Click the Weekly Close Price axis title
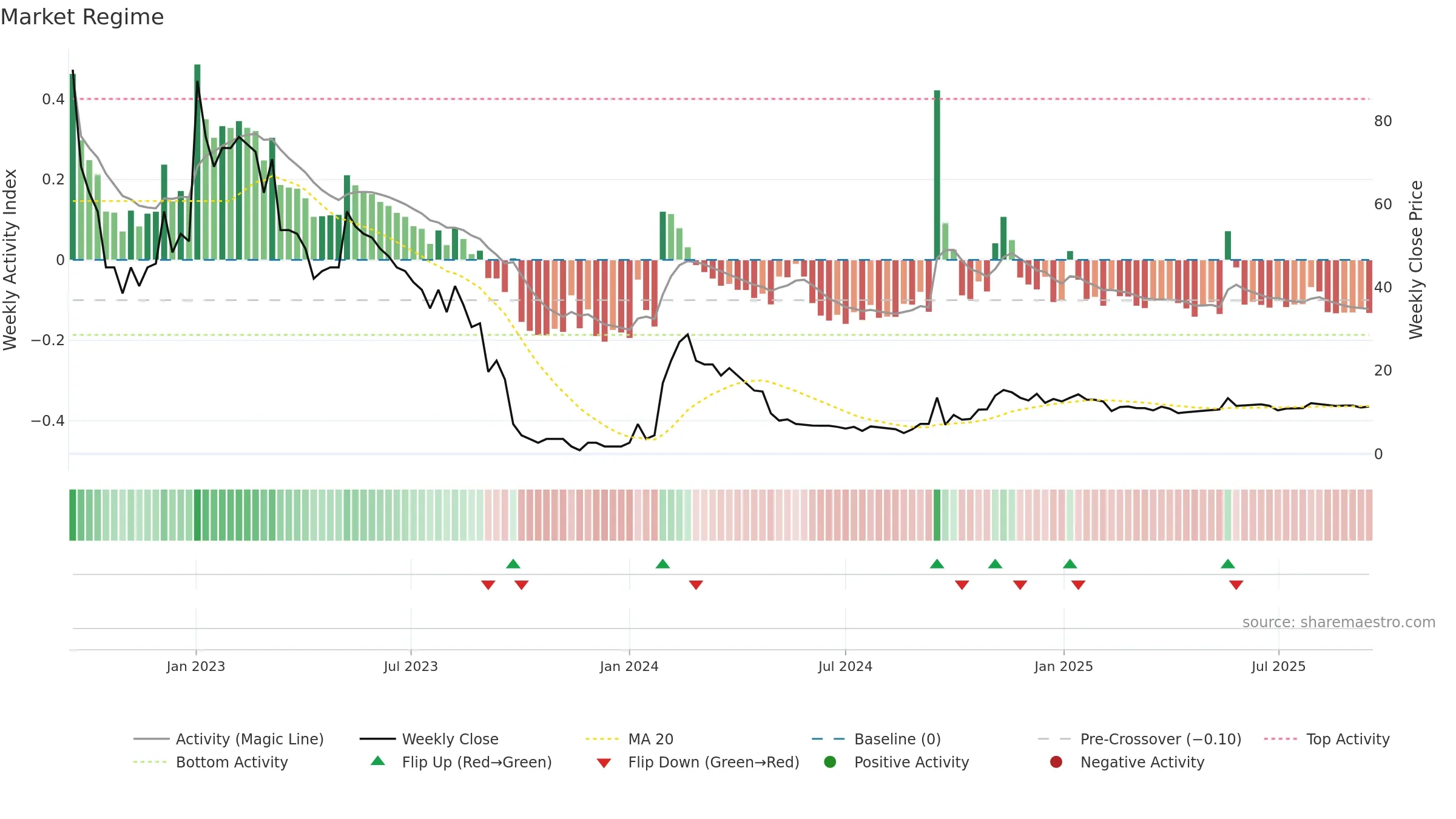Screen dimensions: 1456x819 (1416, 260)
